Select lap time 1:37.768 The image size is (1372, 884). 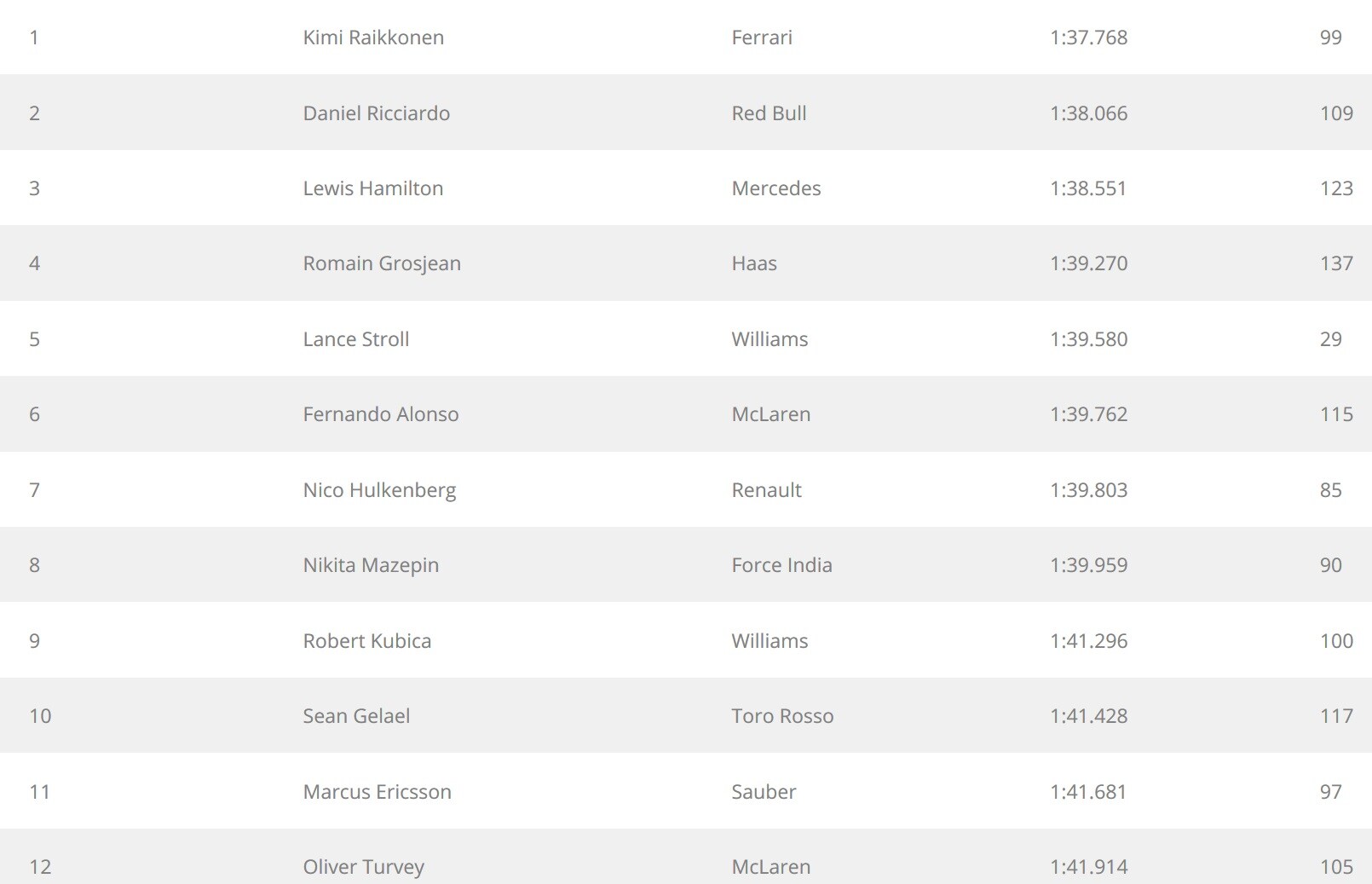(1088, 38)
